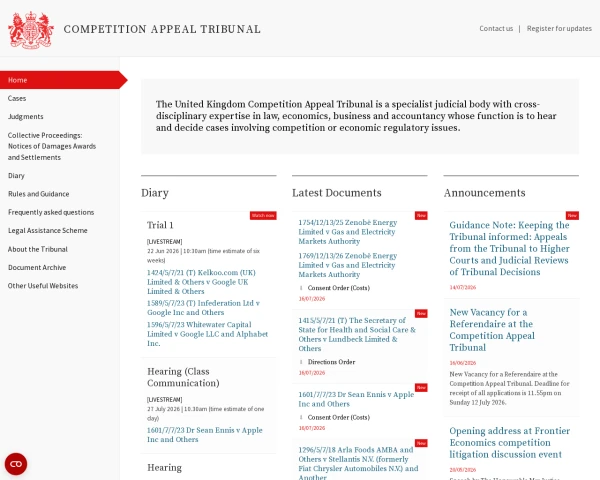Click Consent Order (Costs) under Ennis v Apple
The height and width of the screenshot is (480, 600).
[x=339, y=417]
